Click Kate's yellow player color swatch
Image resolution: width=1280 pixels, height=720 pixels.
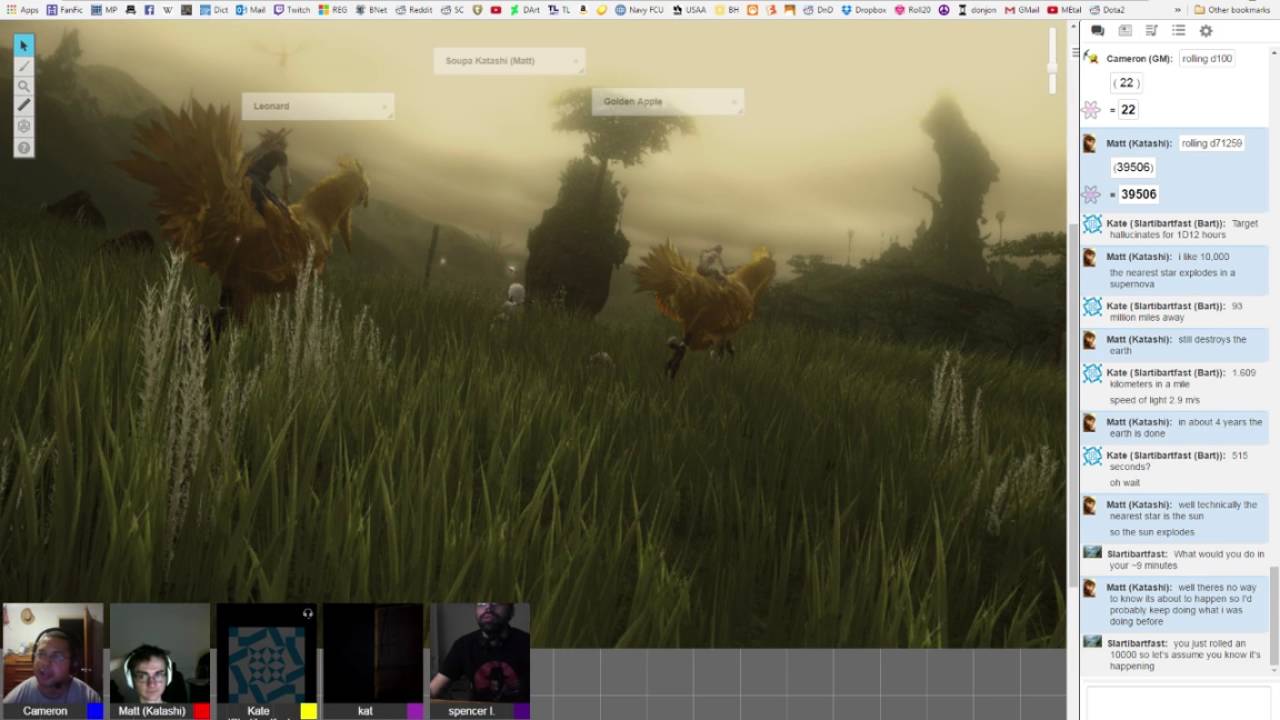click(308, 711)
